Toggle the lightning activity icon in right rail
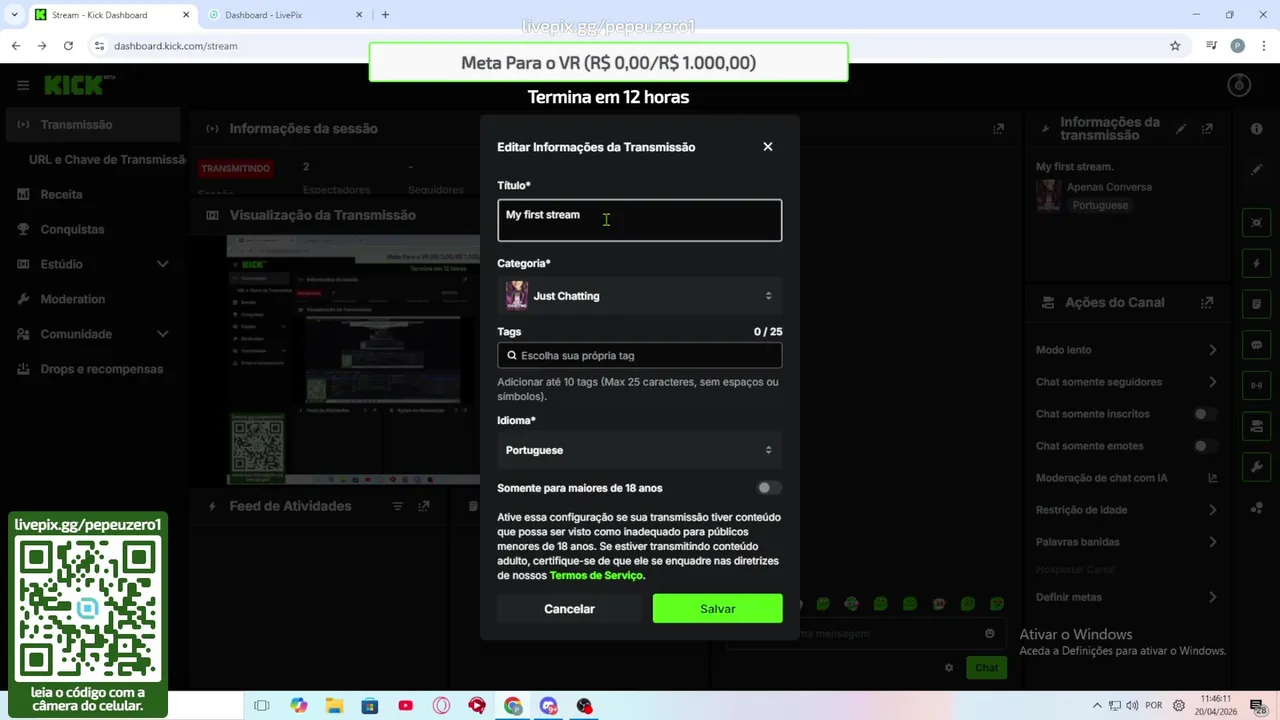 click(x=1257, y=263)
